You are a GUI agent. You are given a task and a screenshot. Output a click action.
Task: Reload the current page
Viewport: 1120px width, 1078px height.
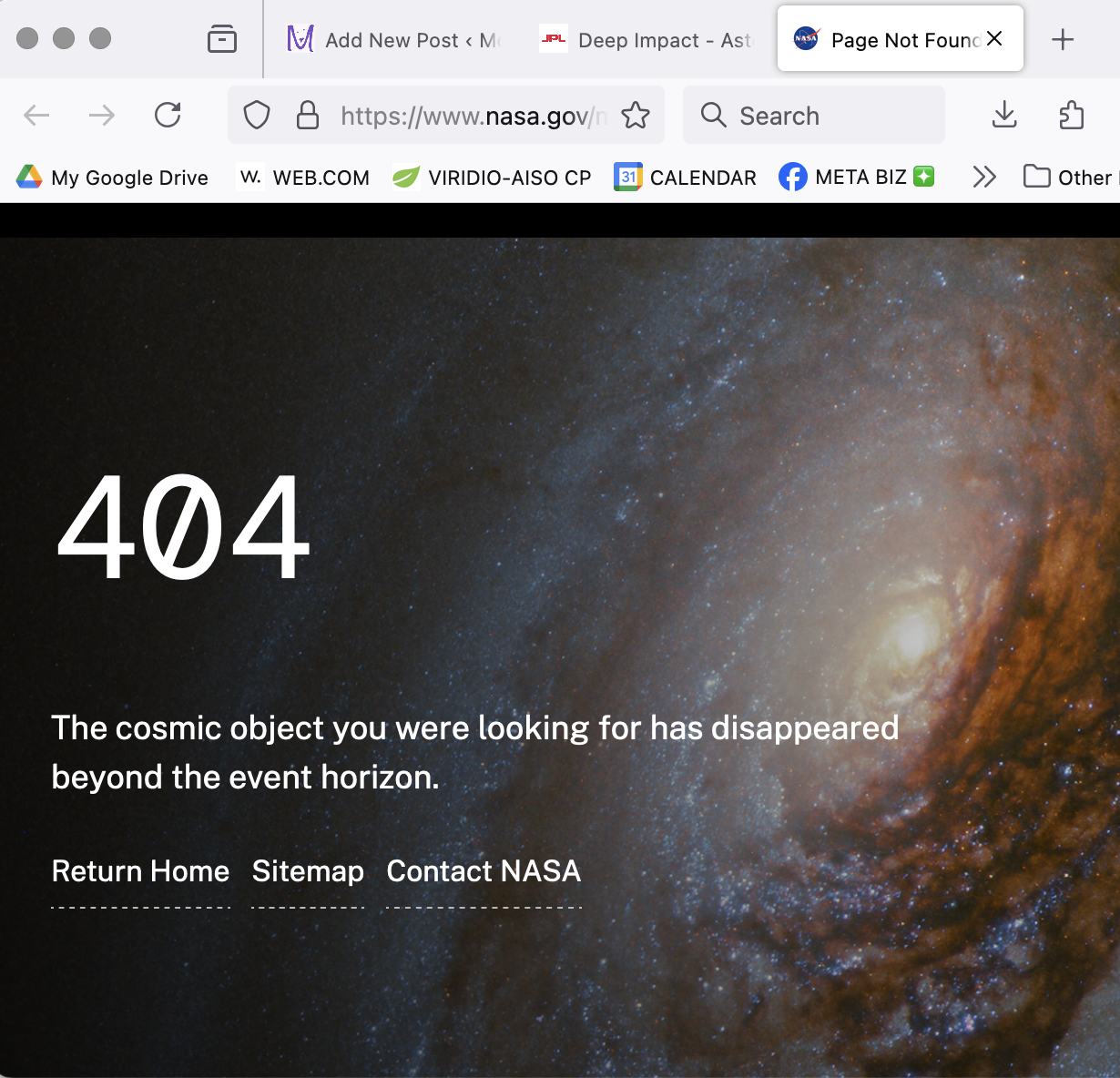[x=168, y=115]
